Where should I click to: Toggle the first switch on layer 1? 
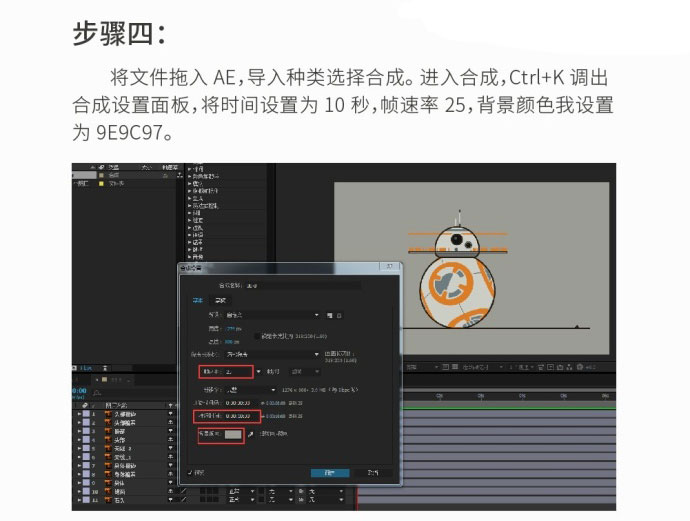coord(170,414)
